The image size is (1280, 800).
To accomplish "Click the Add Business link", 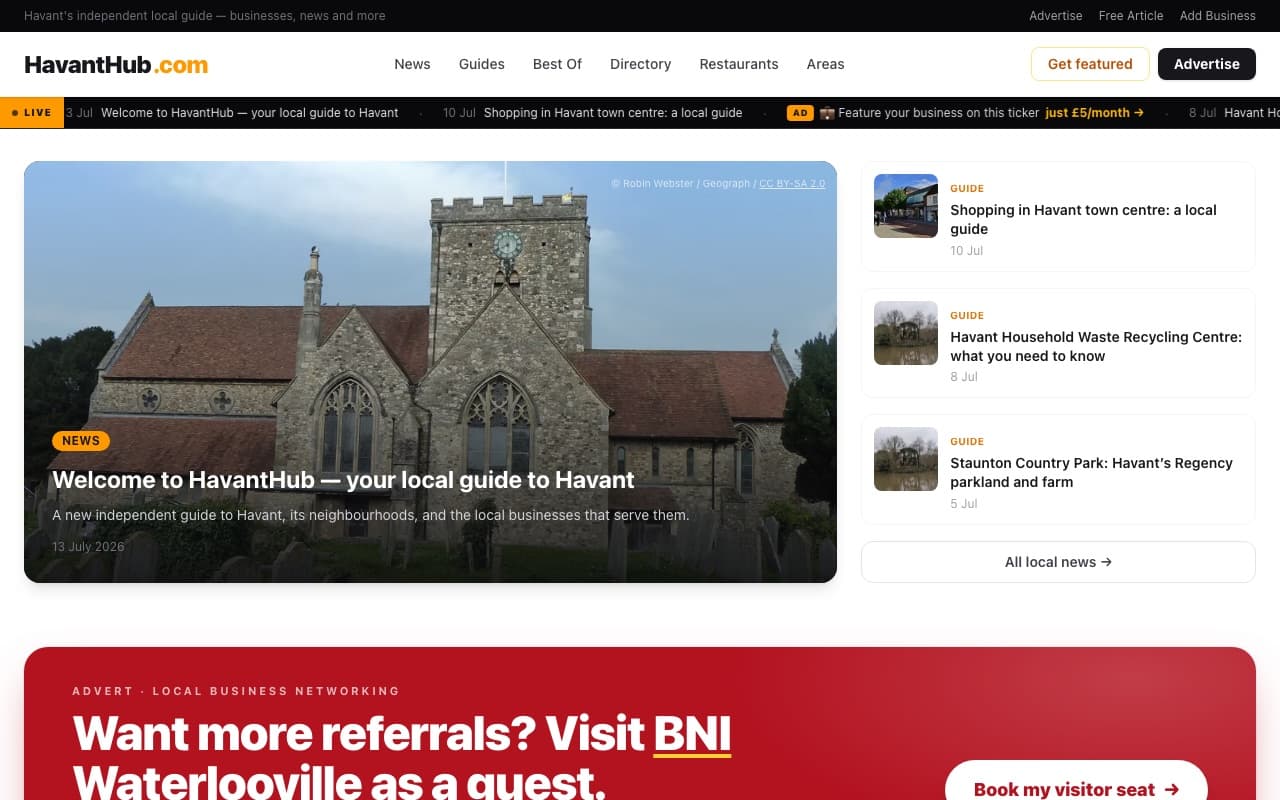I will (1218, 16).
